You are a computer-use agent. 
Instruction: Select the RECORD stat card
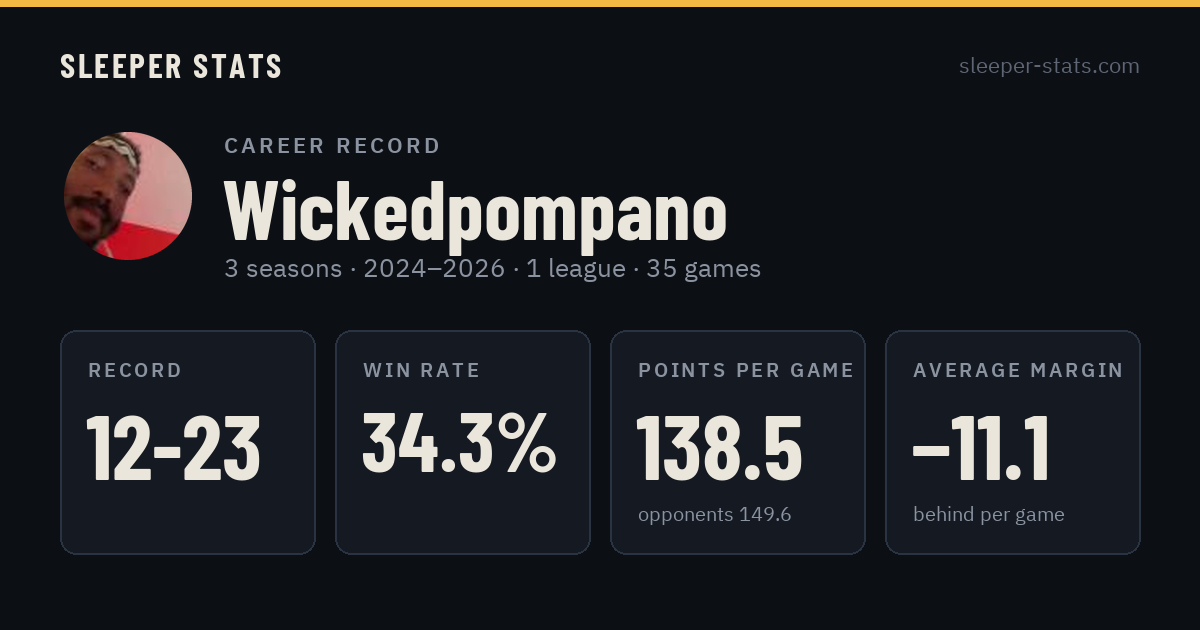click(188, 442)
